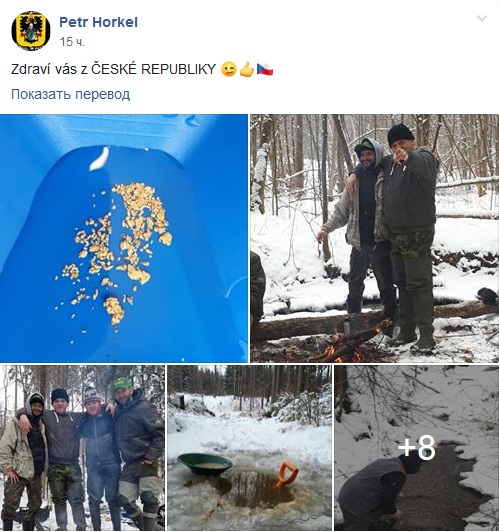499x532 pixels.
Task: Click Показать перевод translation link
Action: tap(71, 94)
